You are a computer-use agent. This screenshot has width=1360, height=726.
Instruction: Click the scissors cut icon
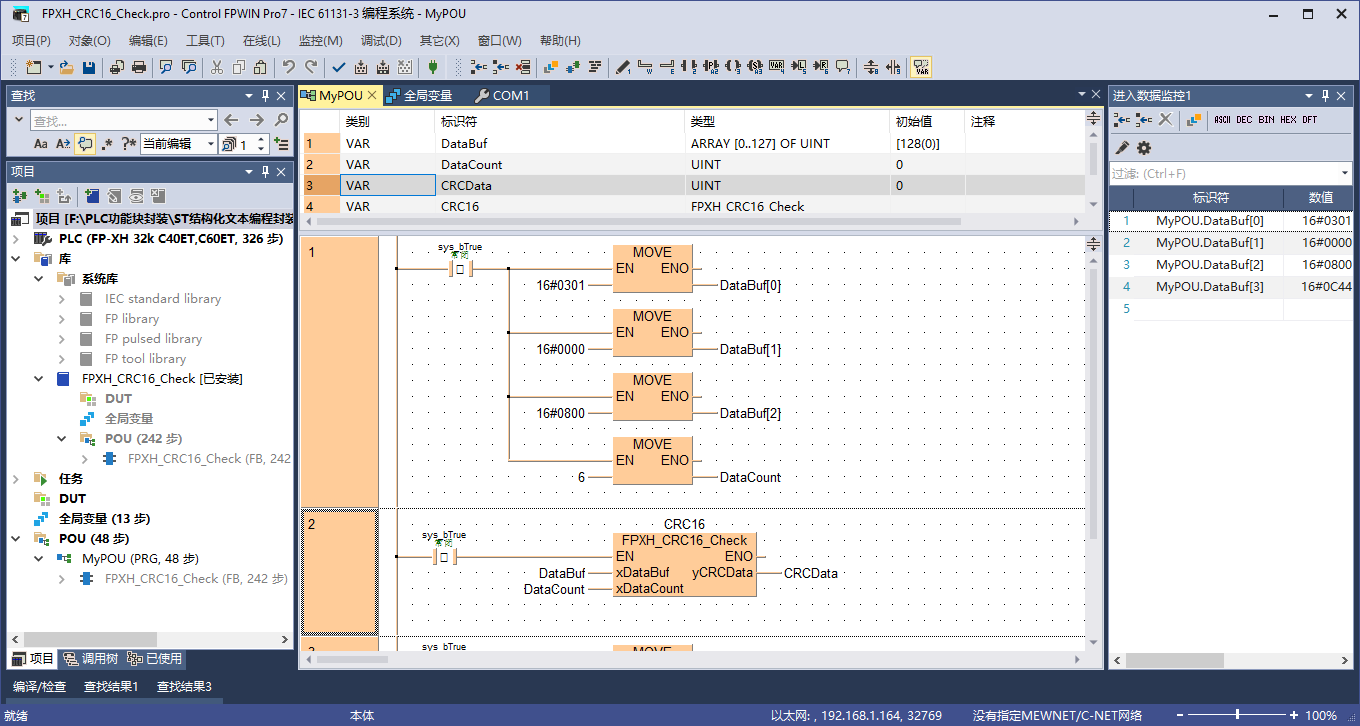(216, 67)
